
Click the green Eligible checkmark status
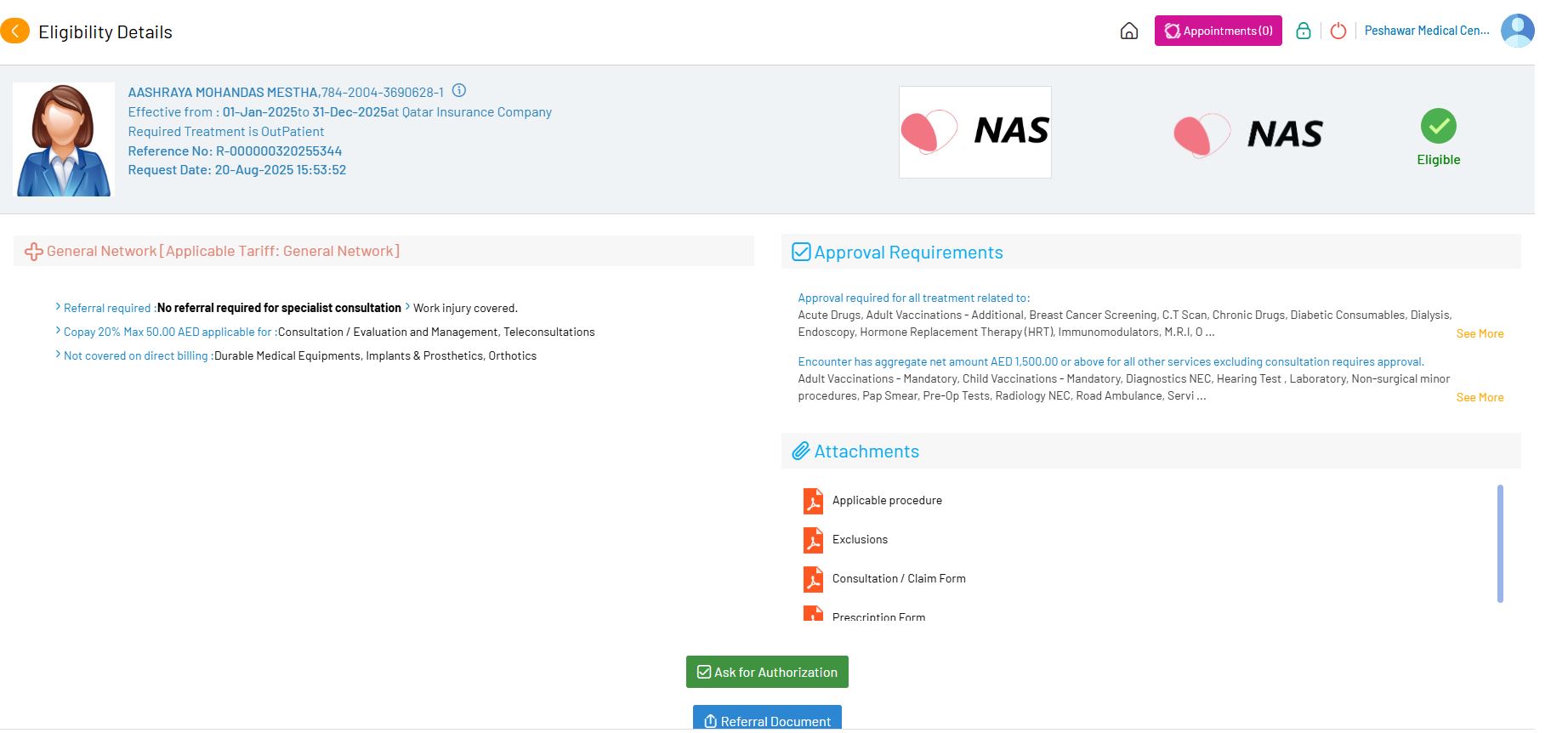[1438, 127]
